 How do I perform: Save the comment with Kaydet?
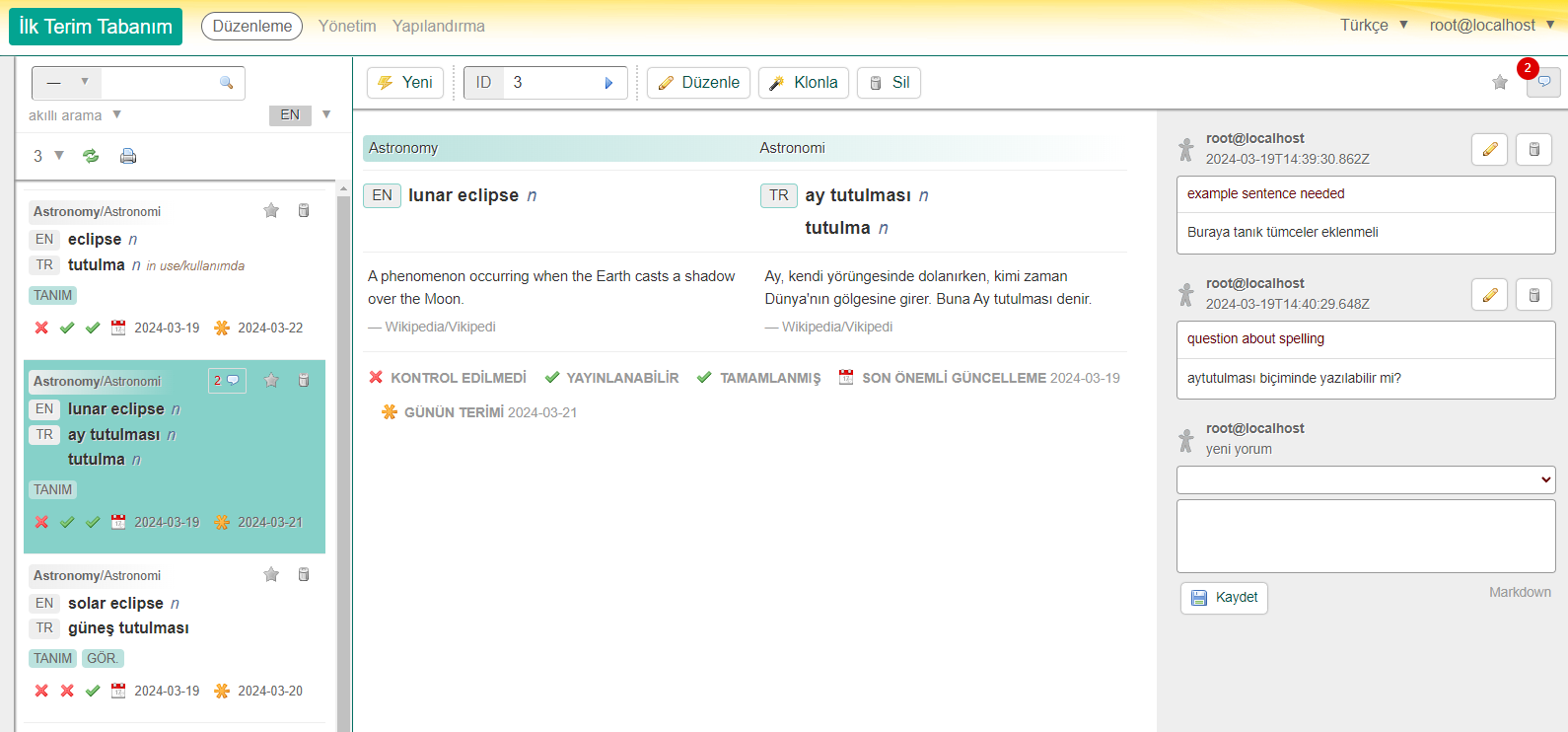click(x=1224, y=598)
